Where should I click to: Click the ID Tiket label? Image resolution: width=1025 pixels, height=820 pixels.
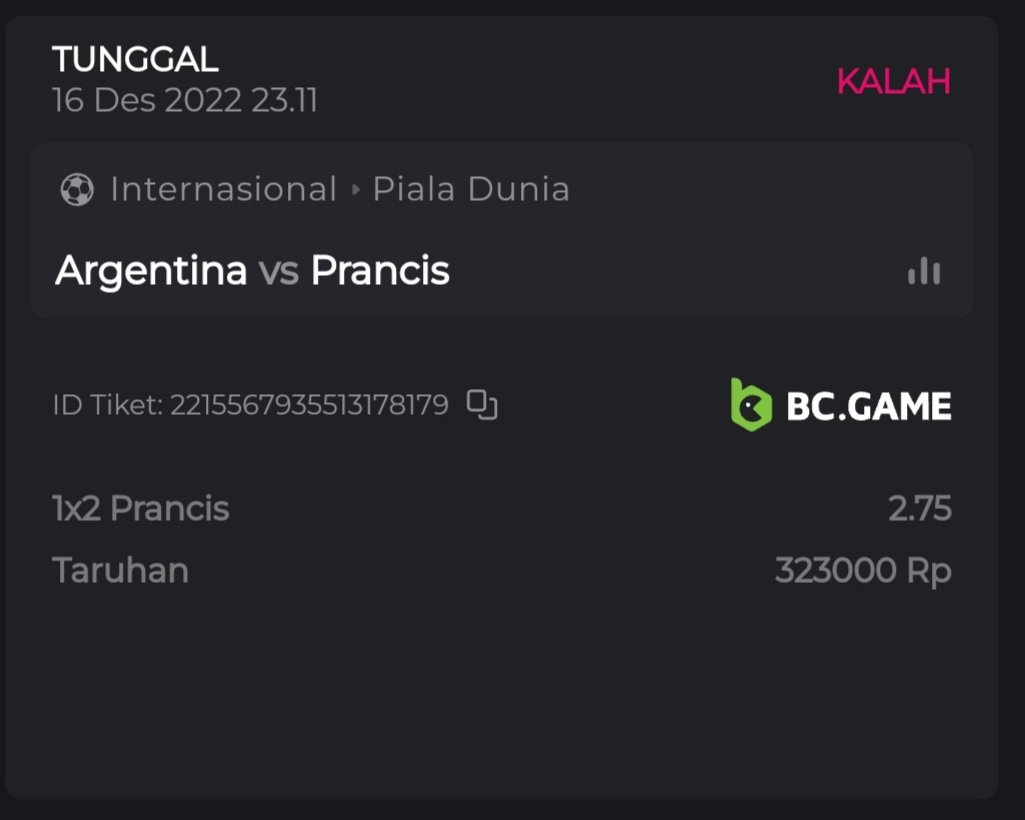107,405
